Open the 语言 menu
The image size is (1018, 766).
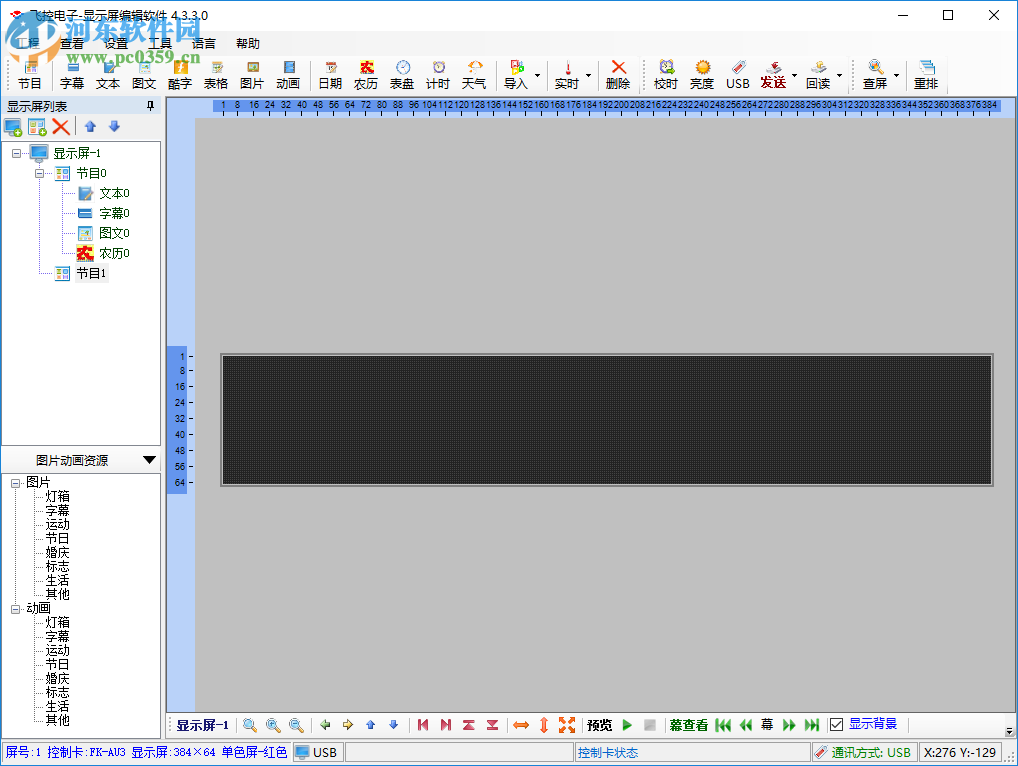tap(204, 43)
